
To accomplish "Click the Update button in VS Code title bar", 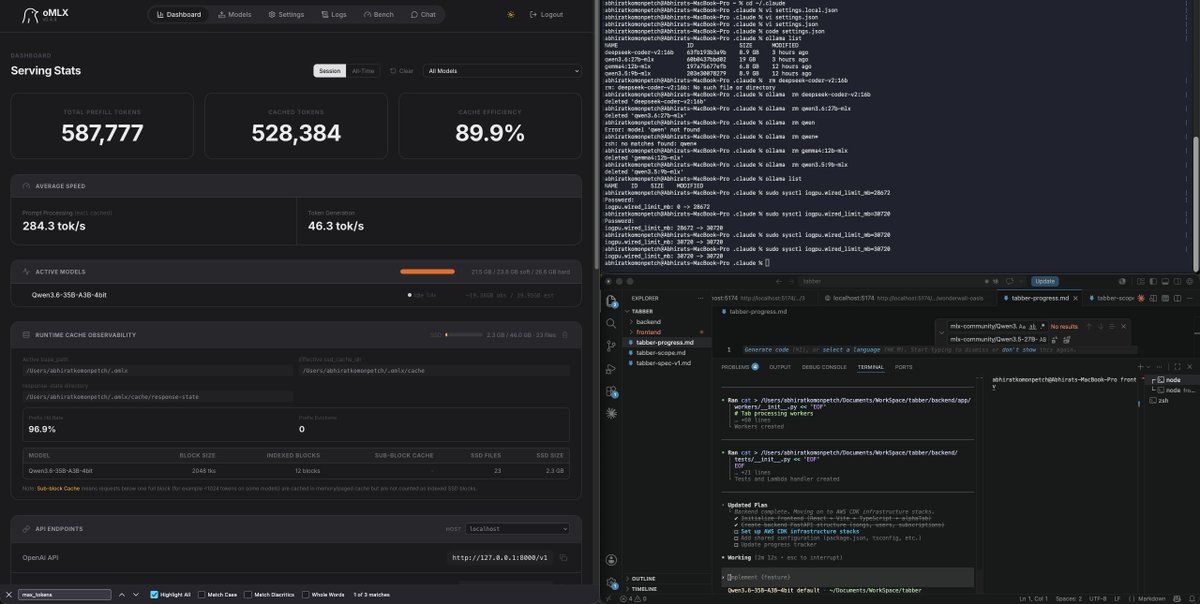I will point(1045,281).
